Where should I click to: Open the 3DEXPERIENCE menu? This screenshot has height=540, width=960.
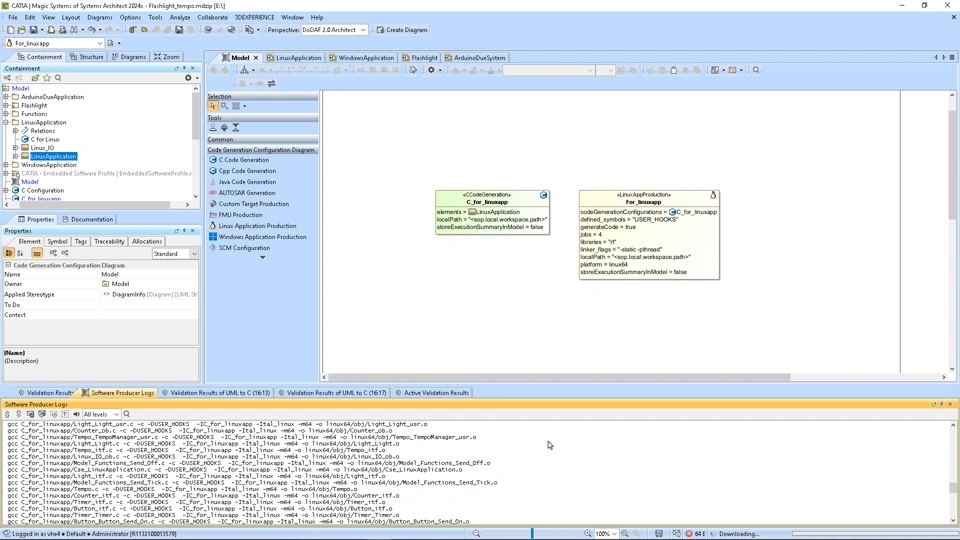(255, 17)
